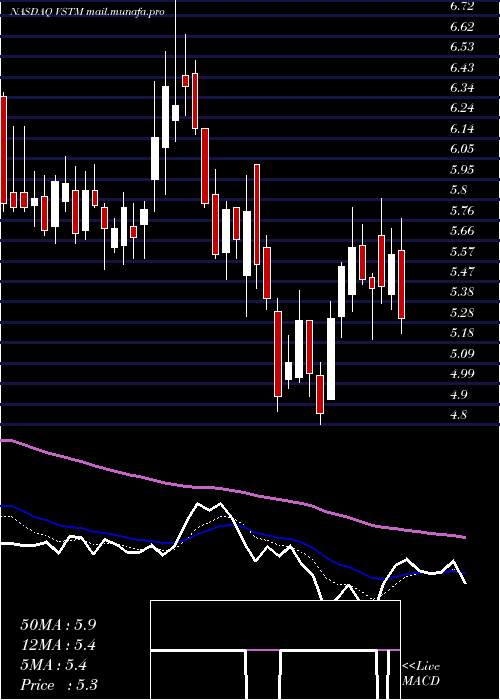Select the 5.47 price axis label
The width and height of the screenshot is (500, 700).
[x=462, y=271]
